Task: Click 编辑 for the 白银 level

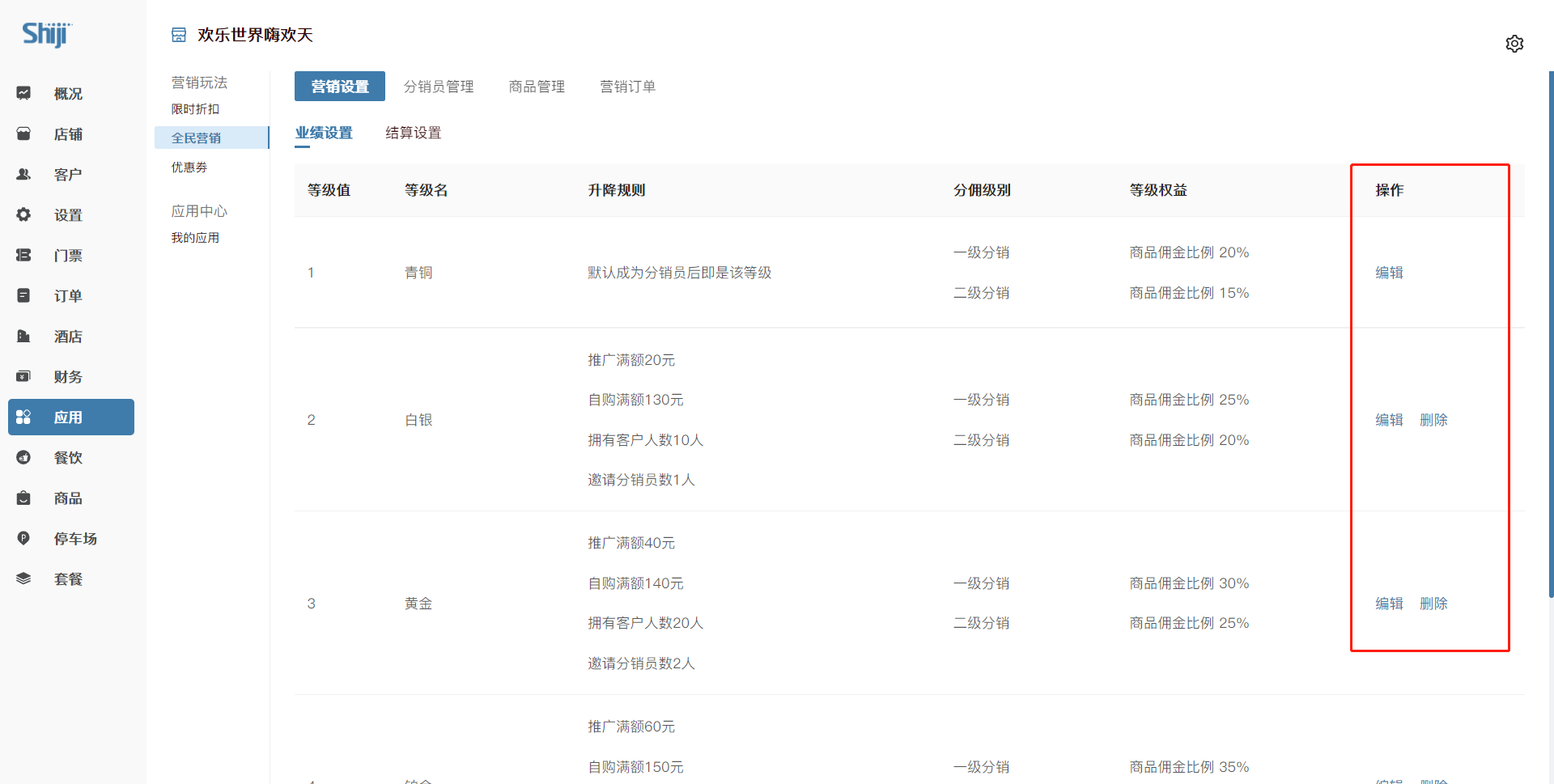Action: pyautogui.click(x=1390, y=420)
